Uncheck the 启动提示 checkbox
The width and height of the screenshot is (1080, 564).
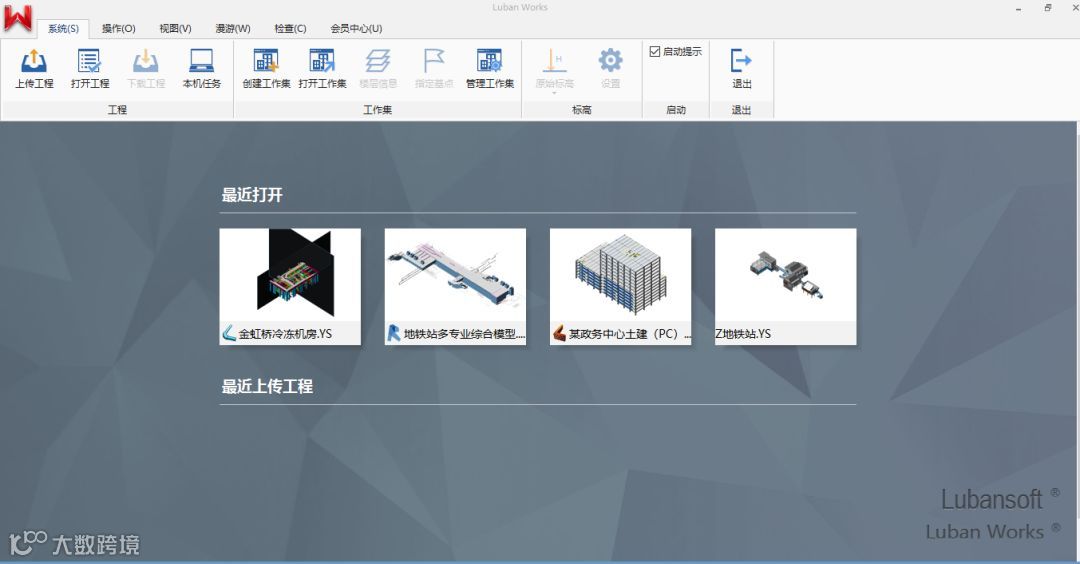[x=655, y=52]
